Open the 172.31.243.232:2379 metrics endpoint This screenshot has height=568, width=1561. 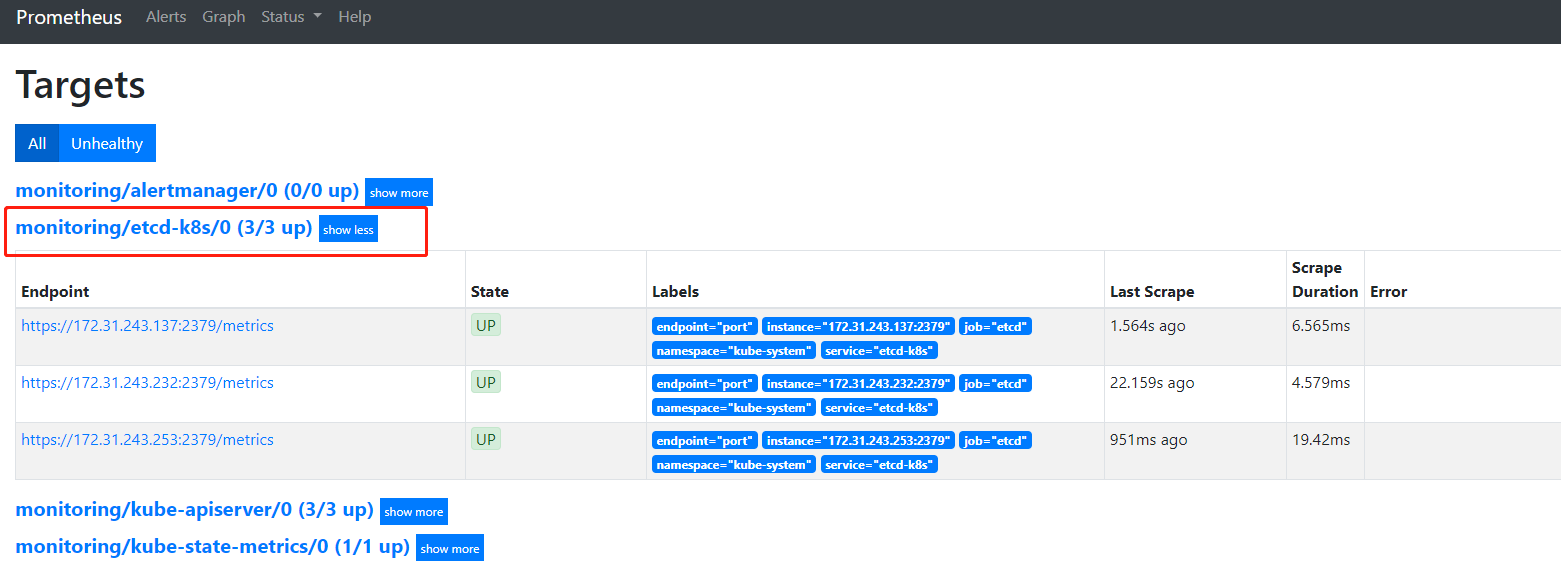pyautogui.click(x=147, y=382)
